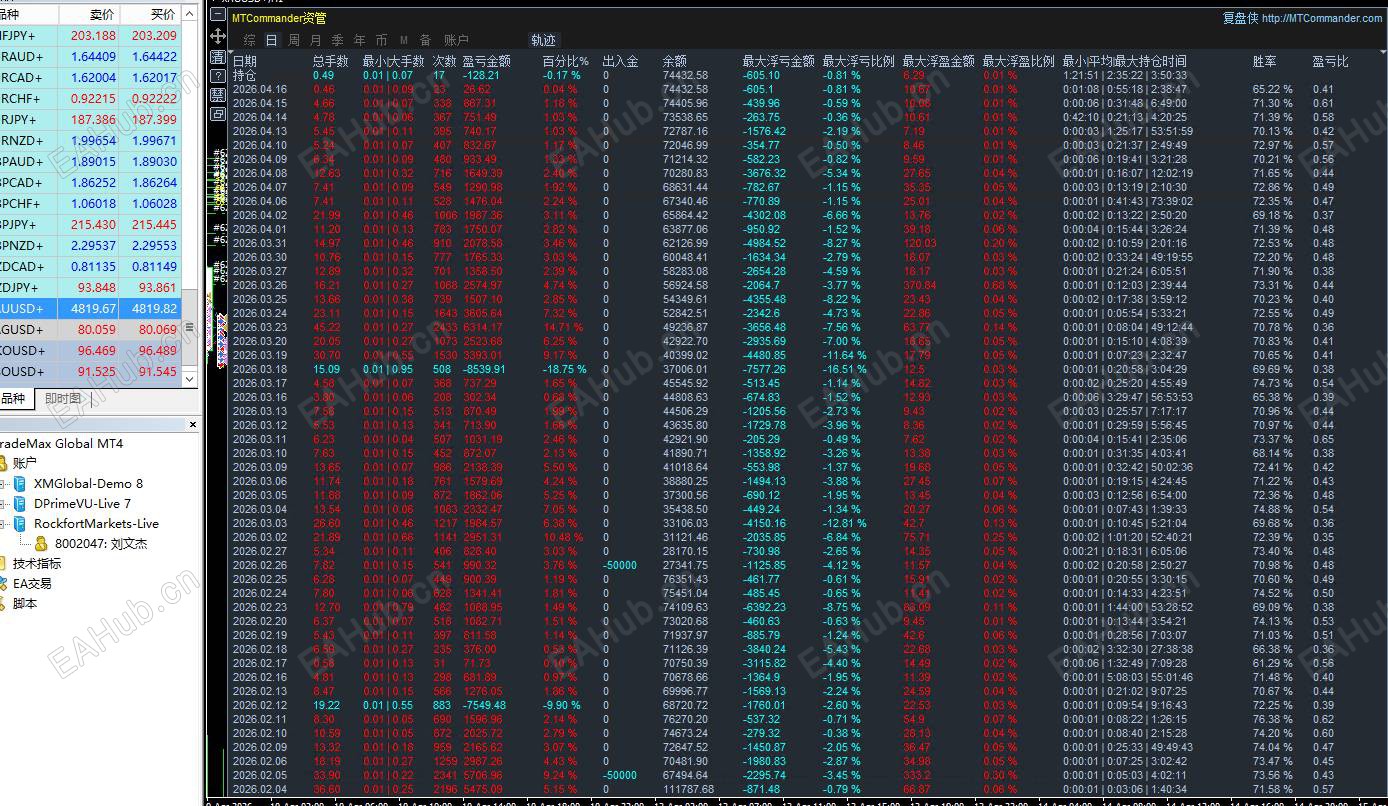
Task: Click the -50000 withdrawal on 2026.02.26
Action: 620,565
